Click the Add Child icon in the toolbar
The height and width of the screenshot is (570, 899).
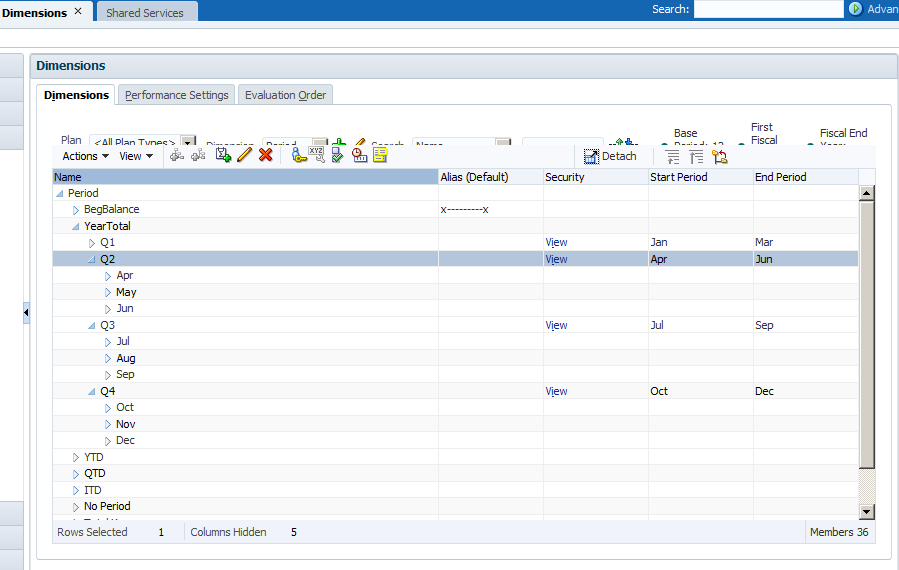(177, 155)
